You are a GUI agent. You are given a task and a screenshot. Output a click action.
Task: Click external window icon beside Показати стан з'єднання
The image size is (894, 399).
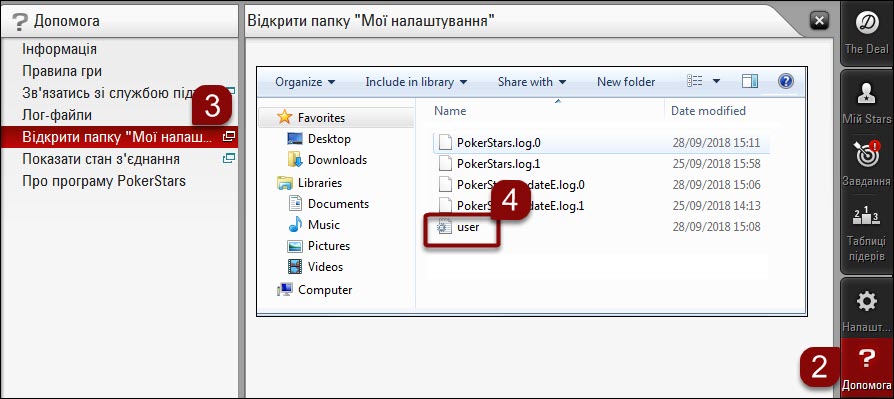click(229, 158)
